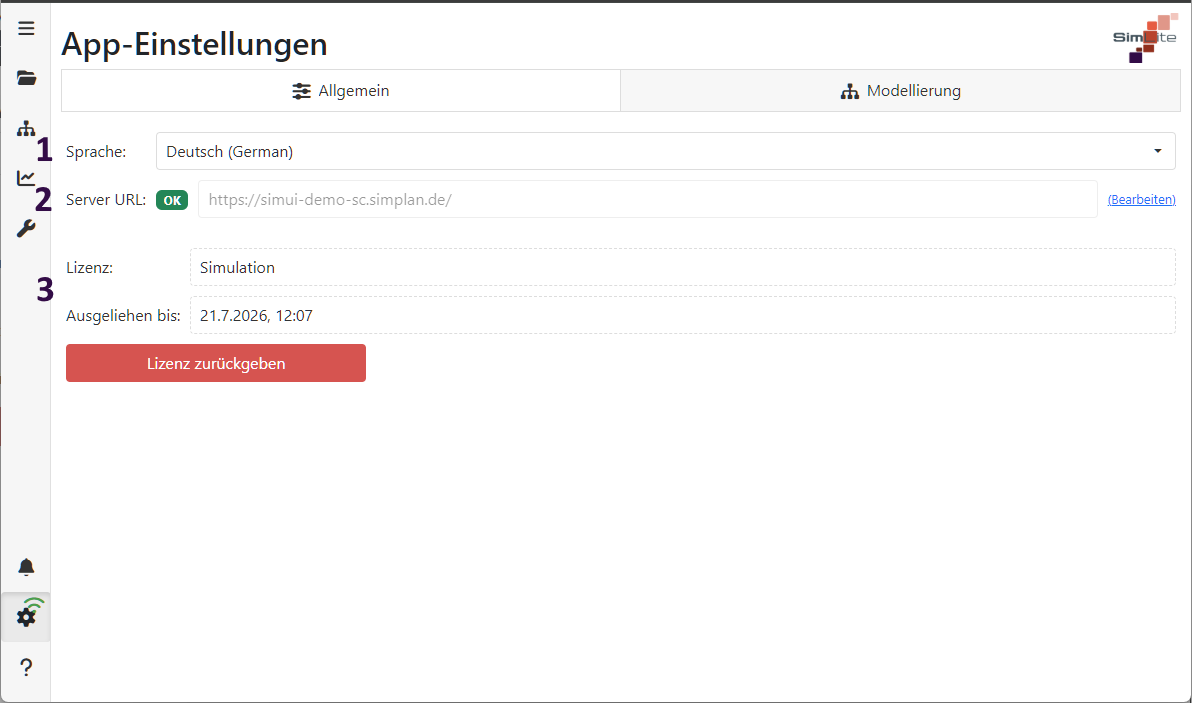Open the Sprache language dropdown
Screen dimensions: 1192x703
click(665, 151)
